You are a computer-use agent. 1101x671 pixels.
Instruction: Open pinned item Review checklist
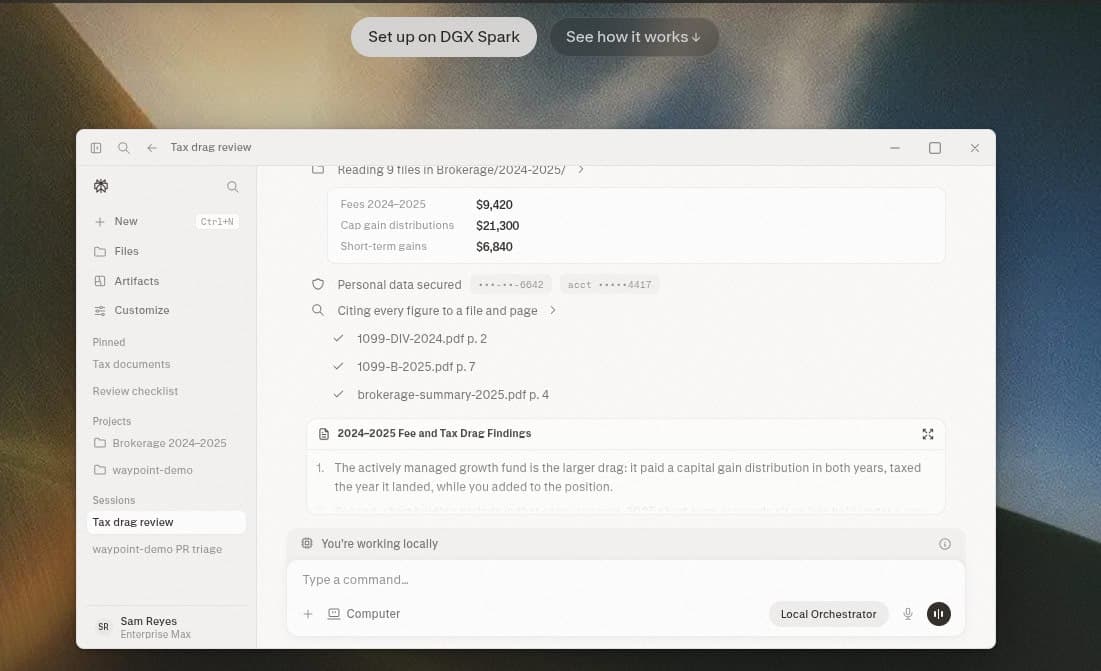point(136,391)
